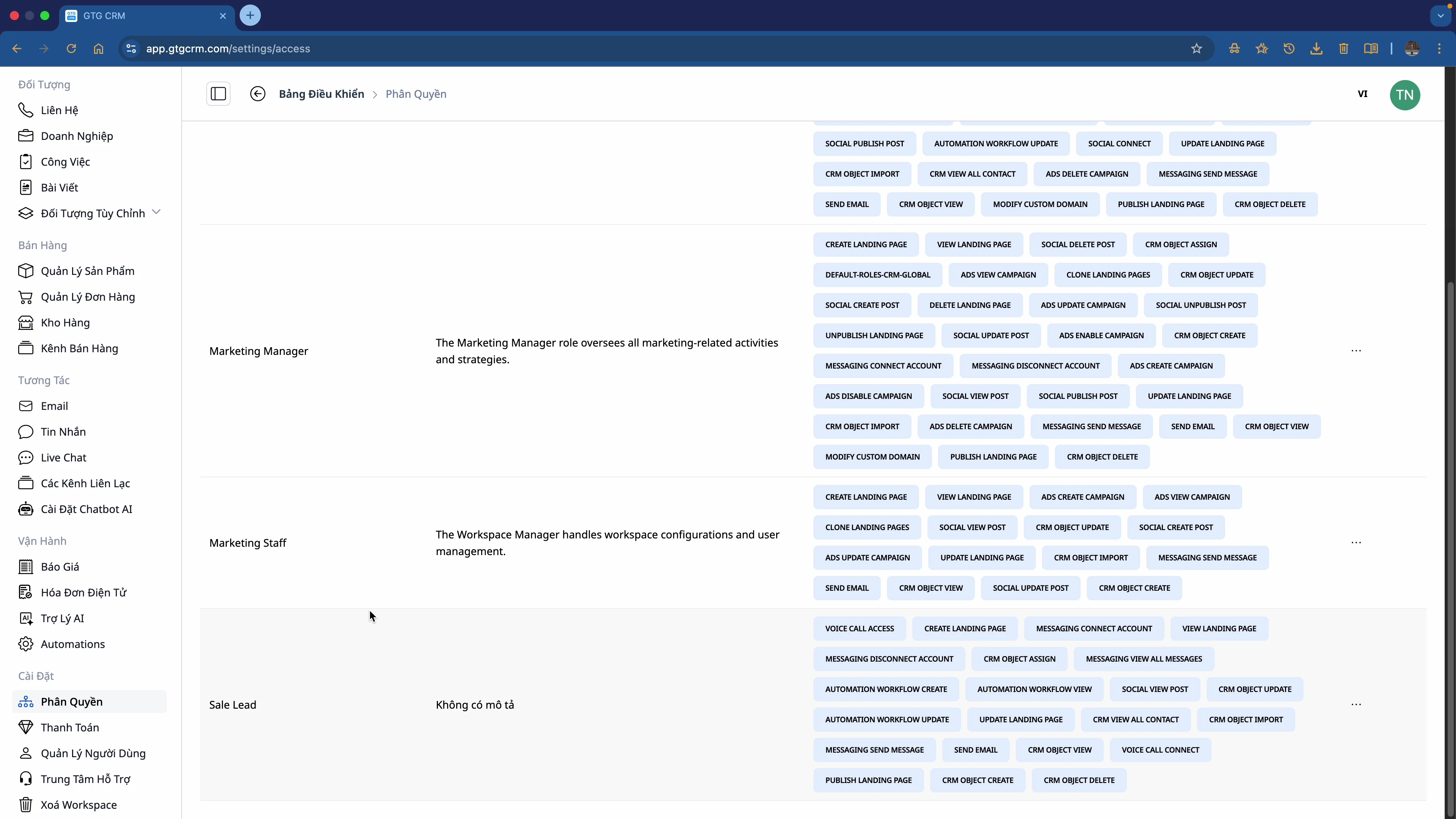Open Liên Hệ contacts in sidebar
The width and height of the screenshot is (1456, 819).
tap(59, 110)
